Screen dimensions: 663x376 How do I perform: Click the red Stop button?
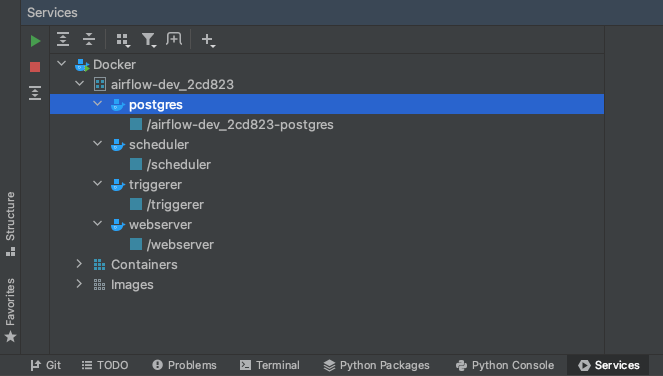tap(35, 67)
